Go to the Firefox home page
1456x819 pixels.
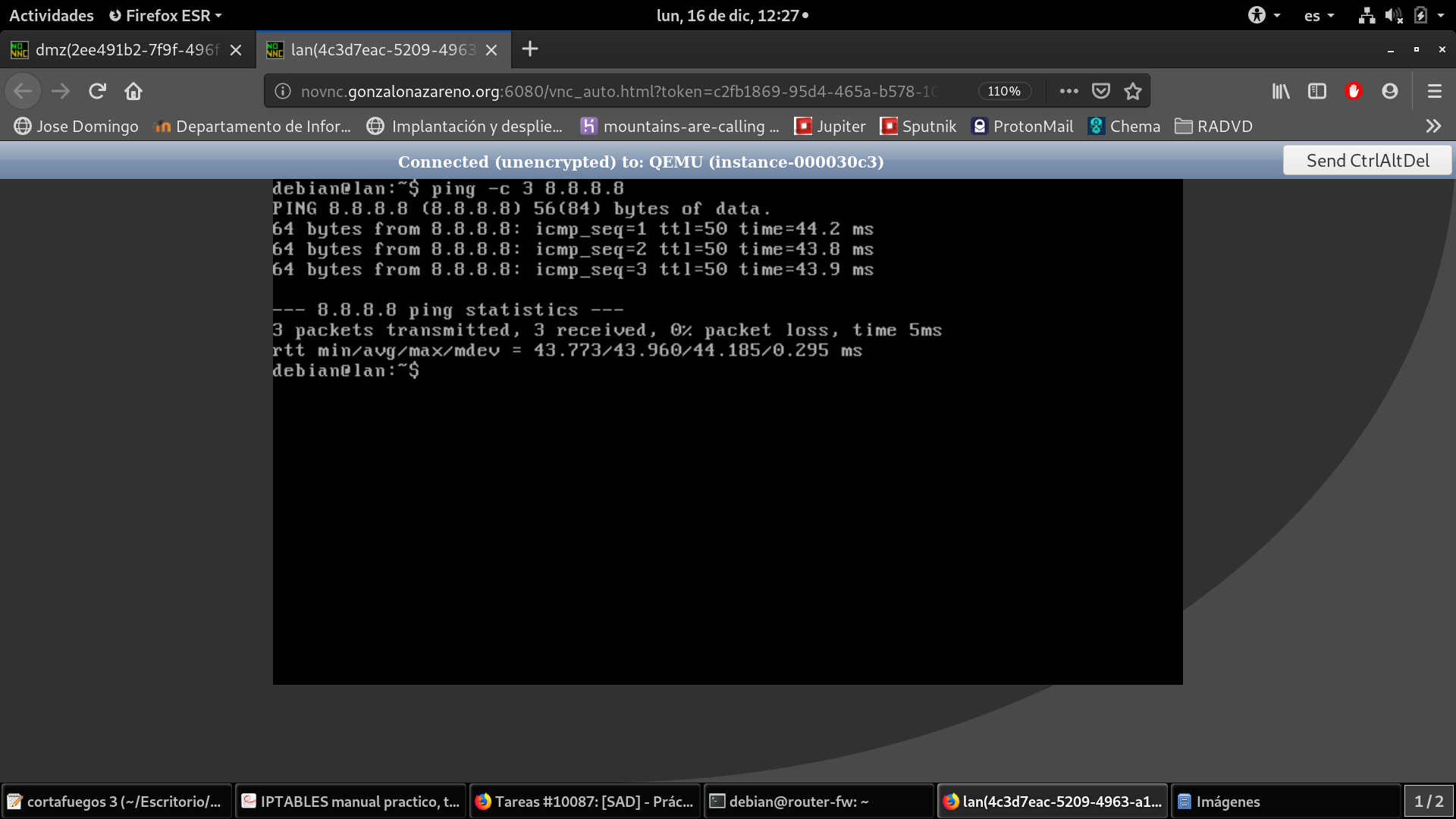133,91
